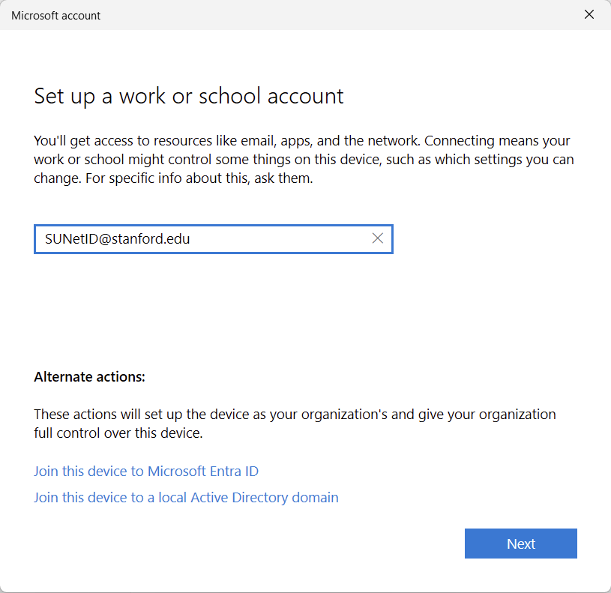This screenshot has height=593, width=611.
Task: Click the Set up a work or school account heading
Action: click(189, 96)
